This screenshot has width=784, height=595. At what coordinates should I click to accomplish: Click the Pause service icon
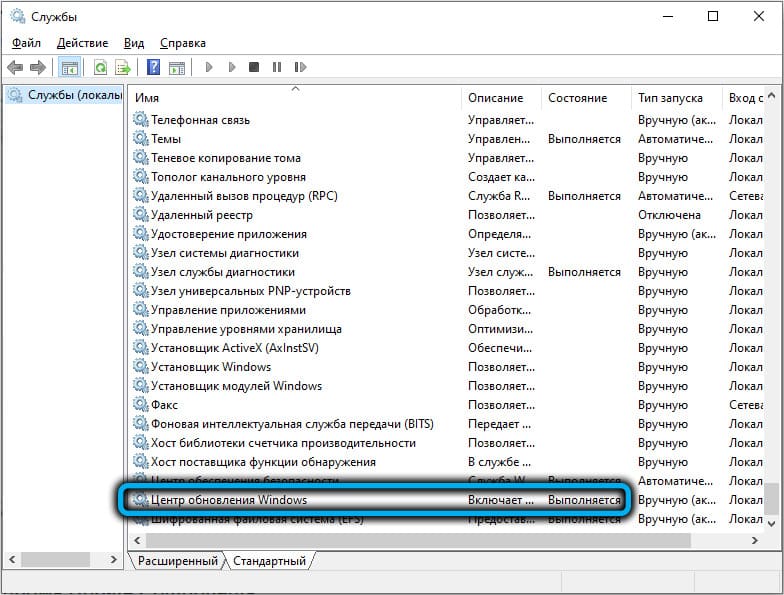click(276, 67)
